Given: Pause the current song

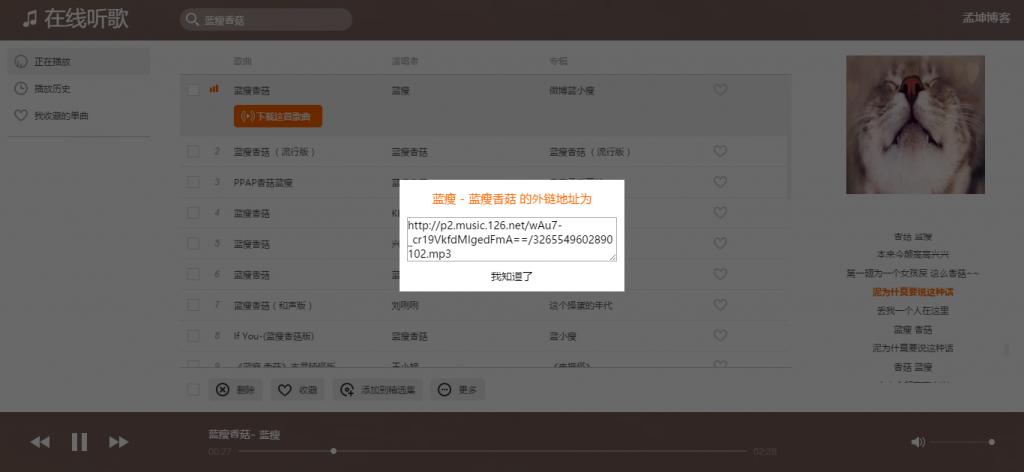Looking at the screenshot, I should [79, 442].
